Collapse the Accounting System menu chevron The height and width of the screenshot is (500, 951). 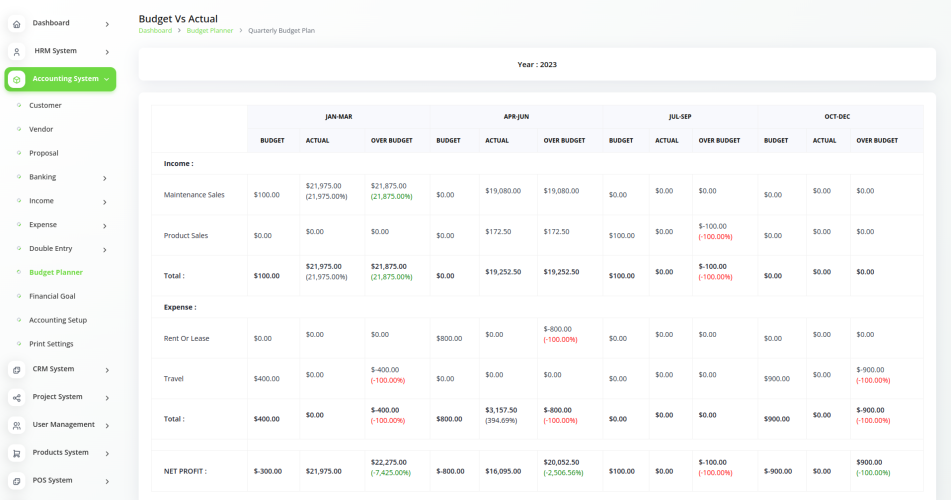tap(107, 79)
